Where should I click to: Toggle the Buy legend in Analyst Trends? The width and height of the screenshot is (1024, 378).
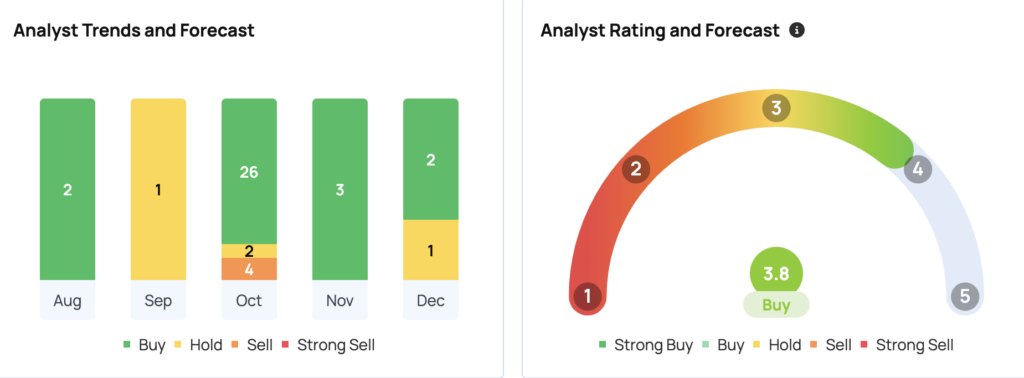tap(144, 345)
